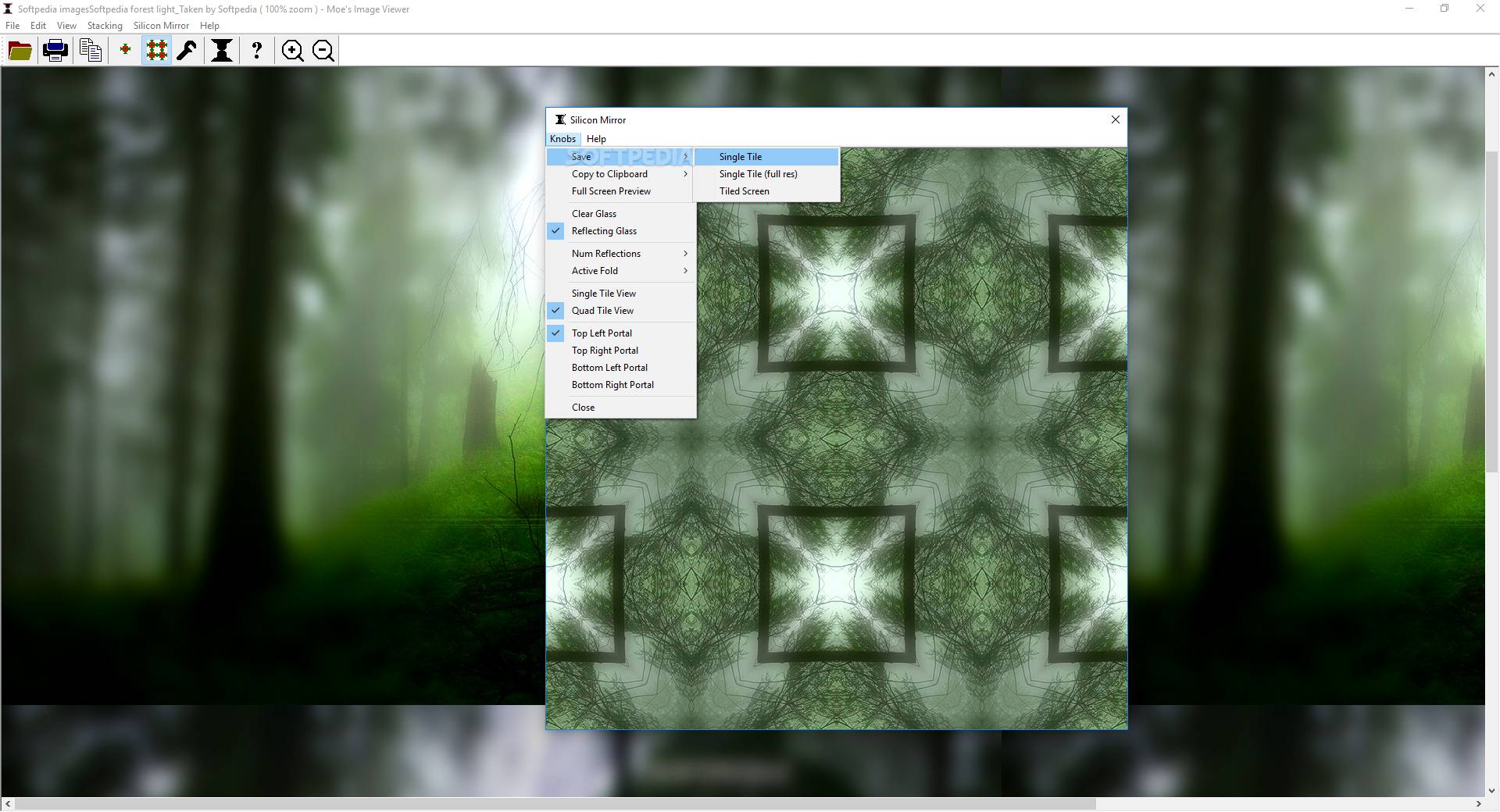Screen dimensions: 1500x812
Task: Choose Close in the Knobs menu
Action: click(620, 408)
